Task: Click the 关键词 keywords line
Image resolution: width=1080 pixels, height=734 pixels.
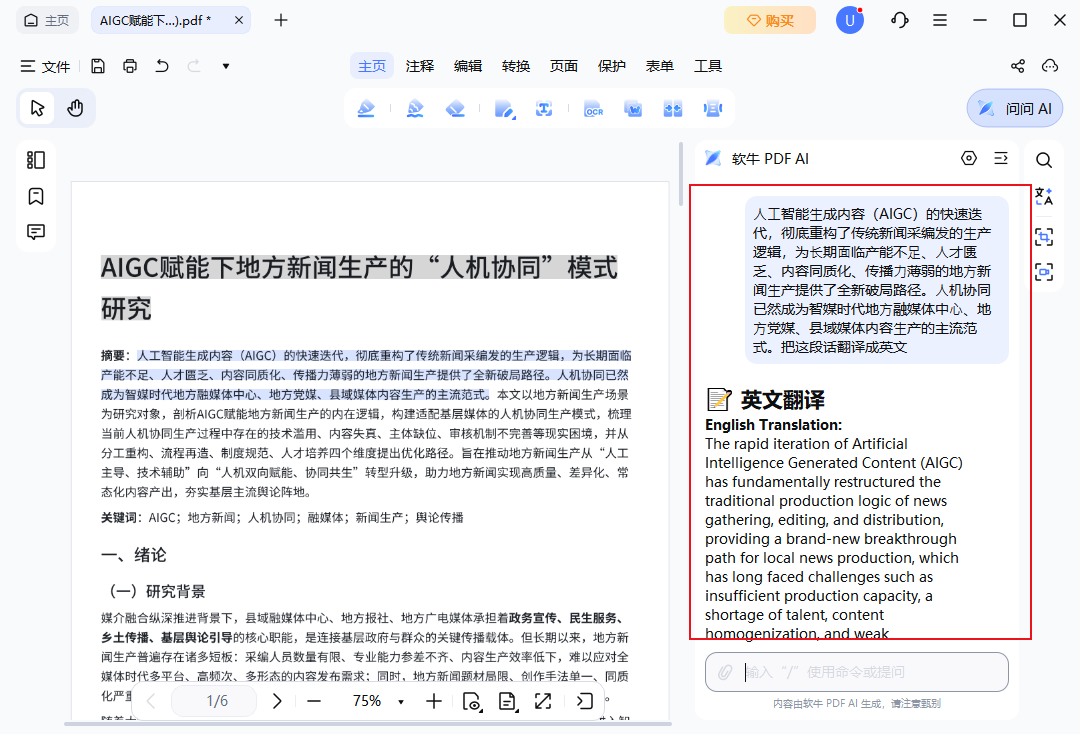Action: click(x=282, y=518)
